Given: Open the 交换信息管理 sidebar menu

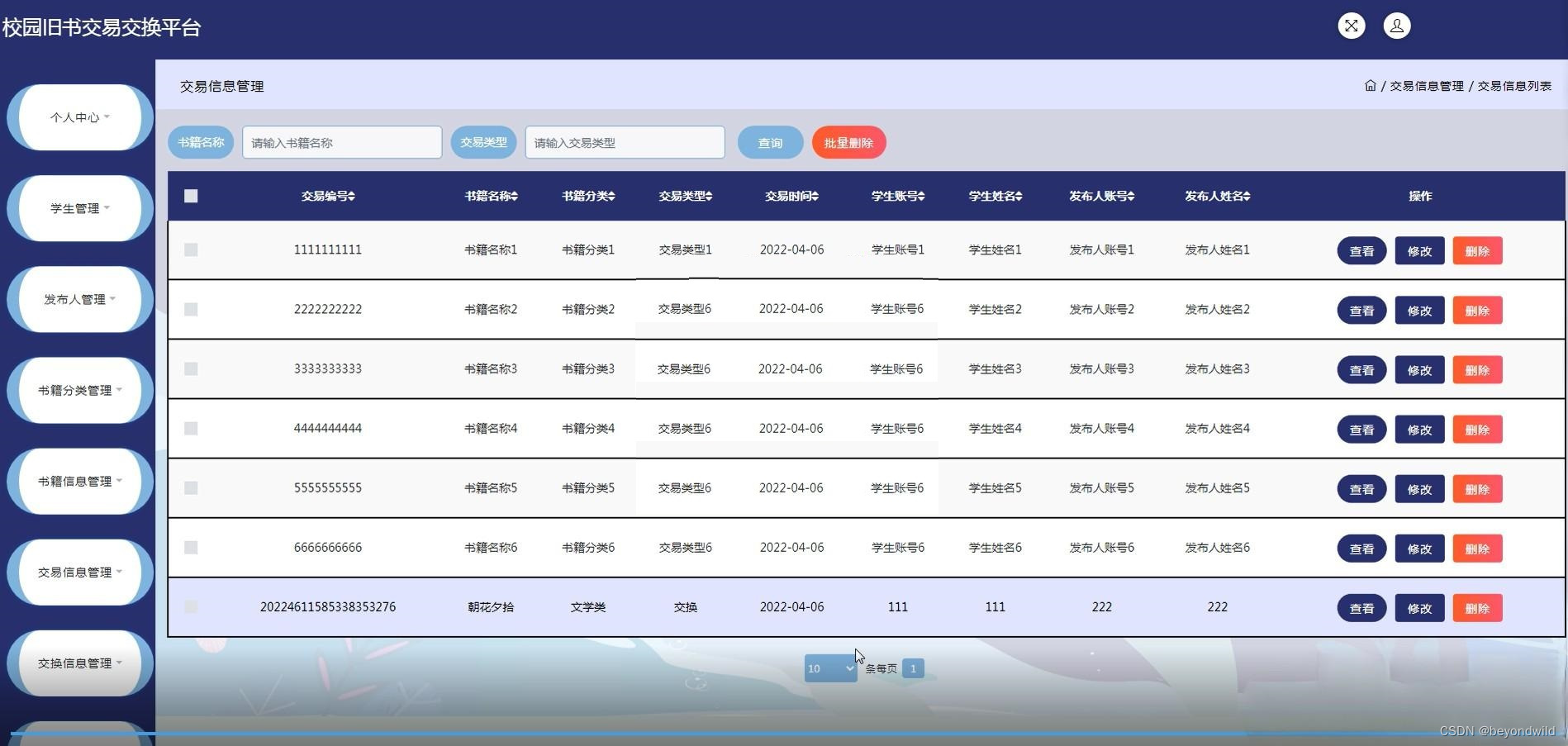Looking at the screenshot, I should pyautogui.click(x=78, y=662).
